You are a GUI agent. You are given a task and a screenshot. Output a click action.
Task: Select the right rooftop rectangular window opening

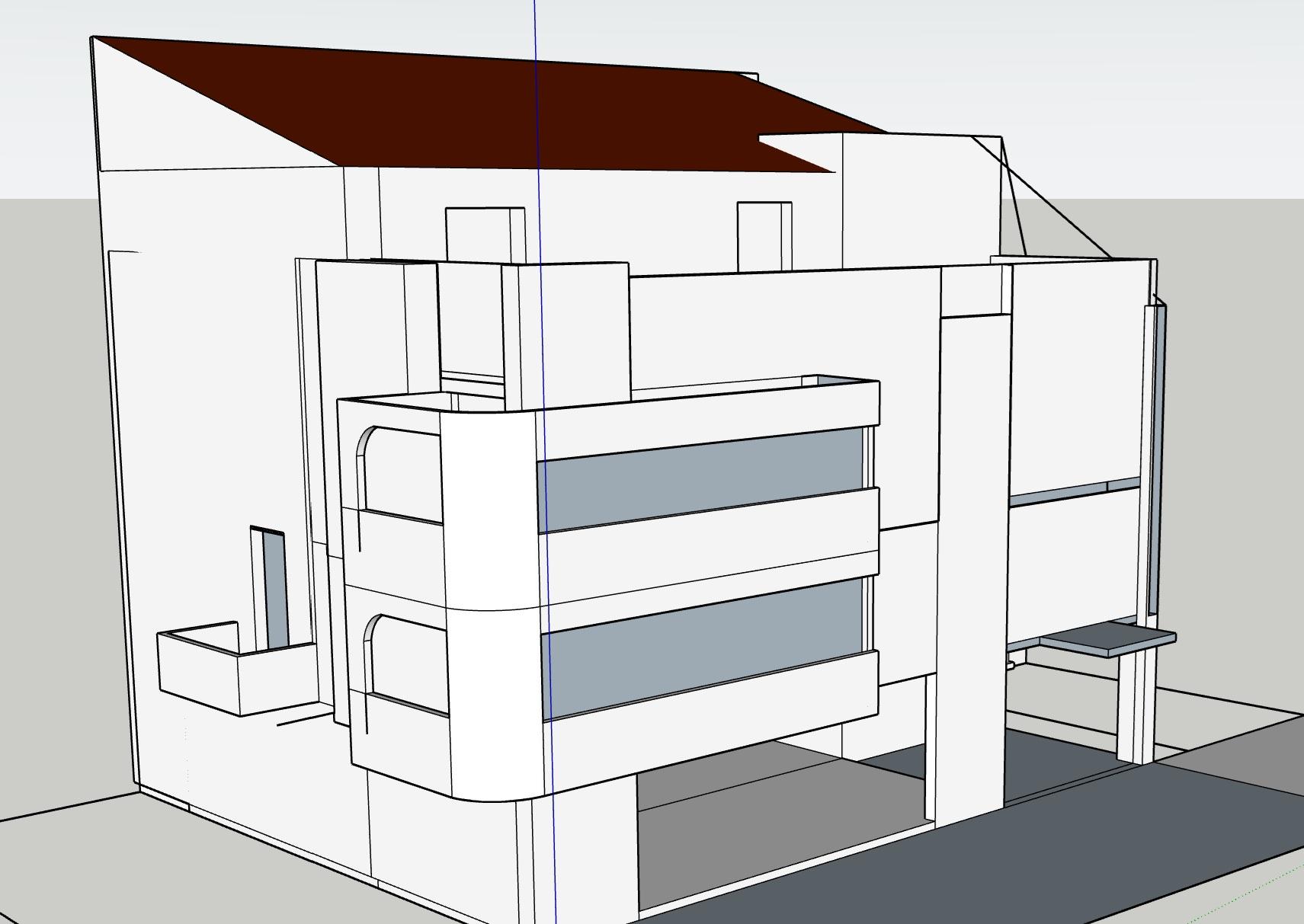pyautogui.click(x=762, y=235)
